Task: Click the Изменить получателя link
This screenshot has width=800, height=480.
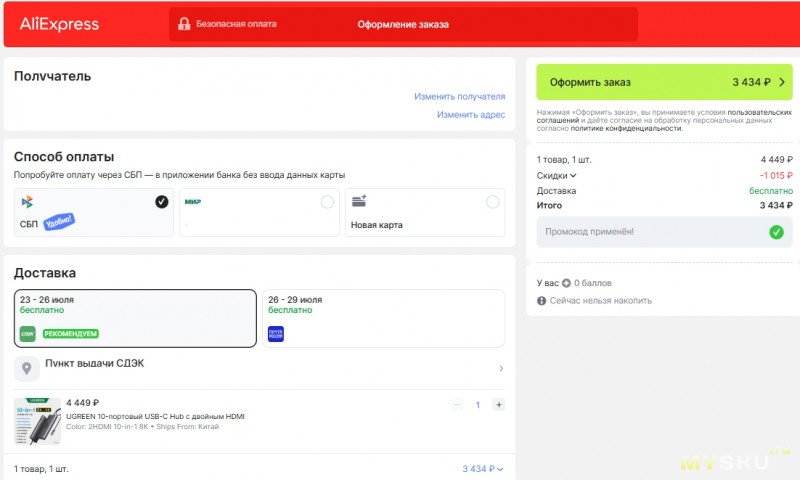Action: [460, 96]
